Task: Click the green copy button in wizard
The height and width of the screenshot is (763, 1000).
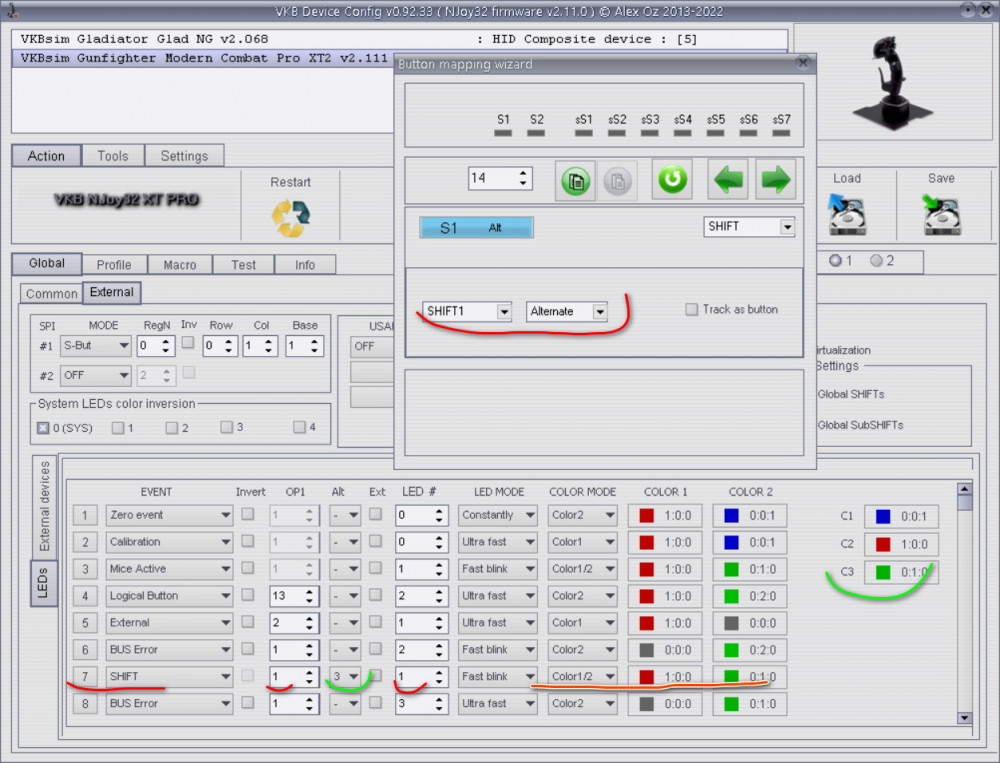Action: pos(575,180)
